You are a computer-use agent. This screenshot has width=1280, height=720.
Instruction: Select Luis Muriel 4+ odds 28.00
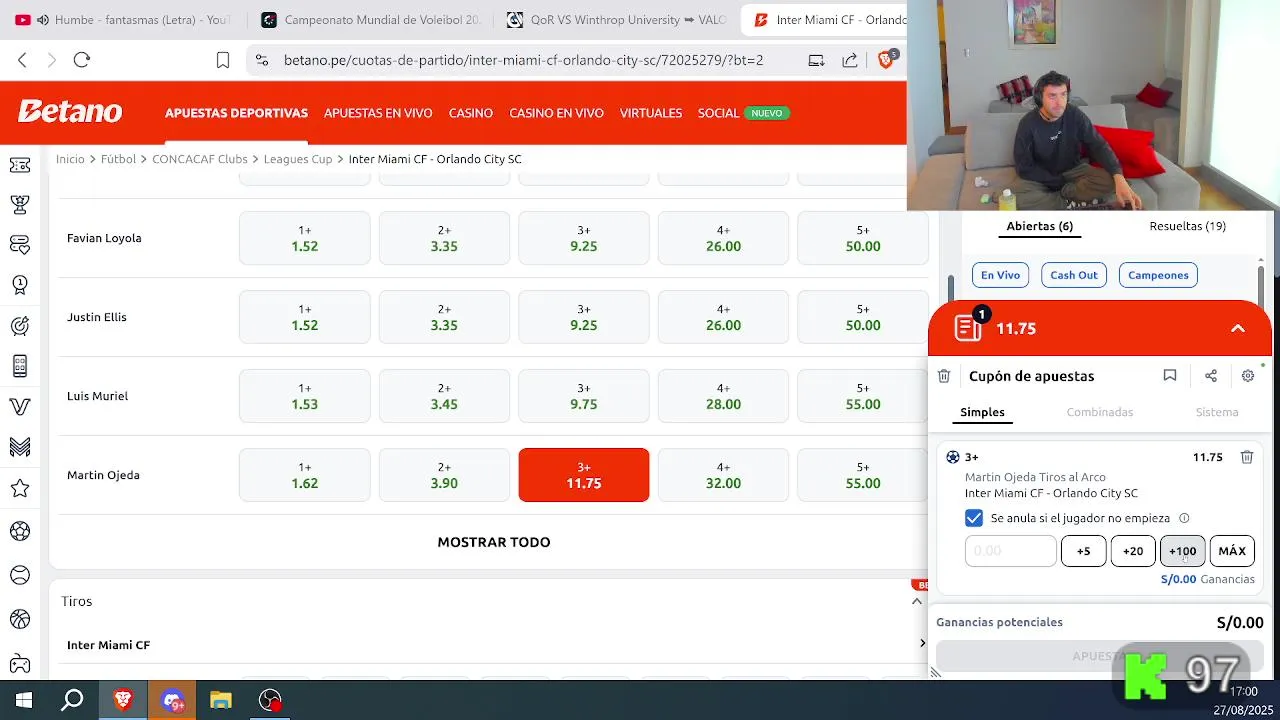723,396
